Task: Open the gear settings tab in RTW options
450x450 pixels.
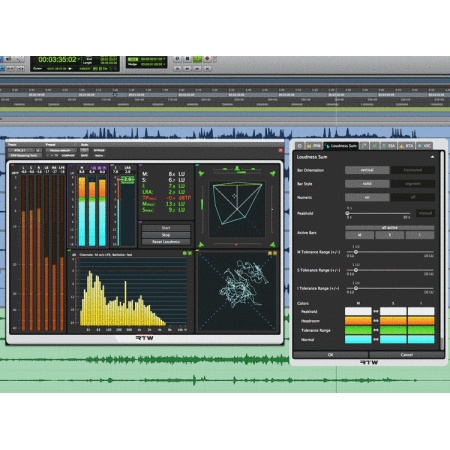Action: click(x=299, y=146)
